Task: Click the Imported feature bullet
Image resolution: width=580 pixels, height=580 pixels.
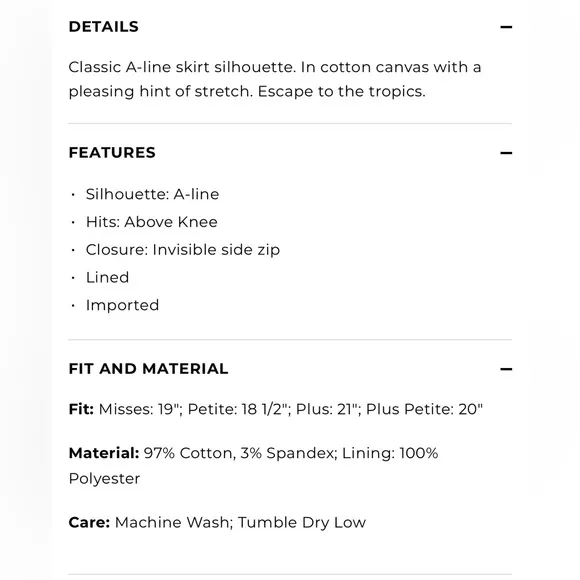Action: (x=122, y=305)
